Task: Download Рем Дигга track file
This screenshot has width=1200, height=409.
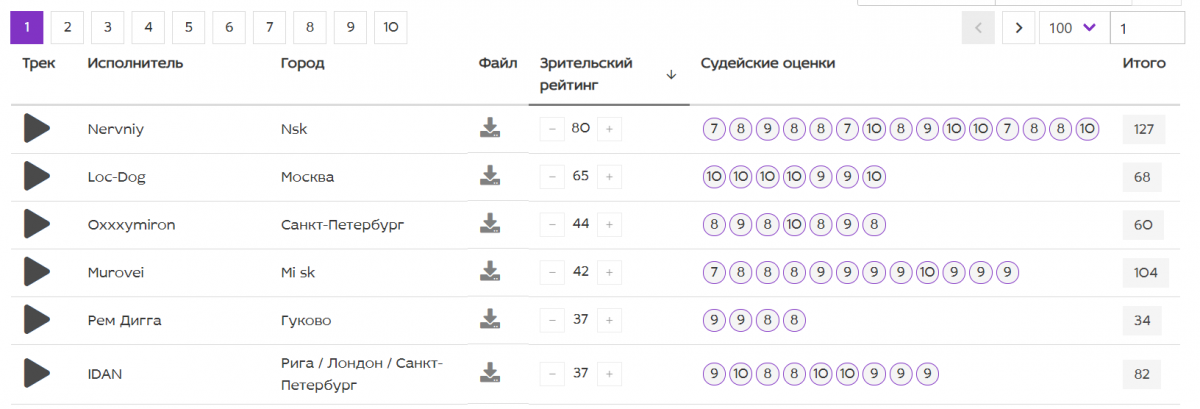Action: [x=489, y=319]
